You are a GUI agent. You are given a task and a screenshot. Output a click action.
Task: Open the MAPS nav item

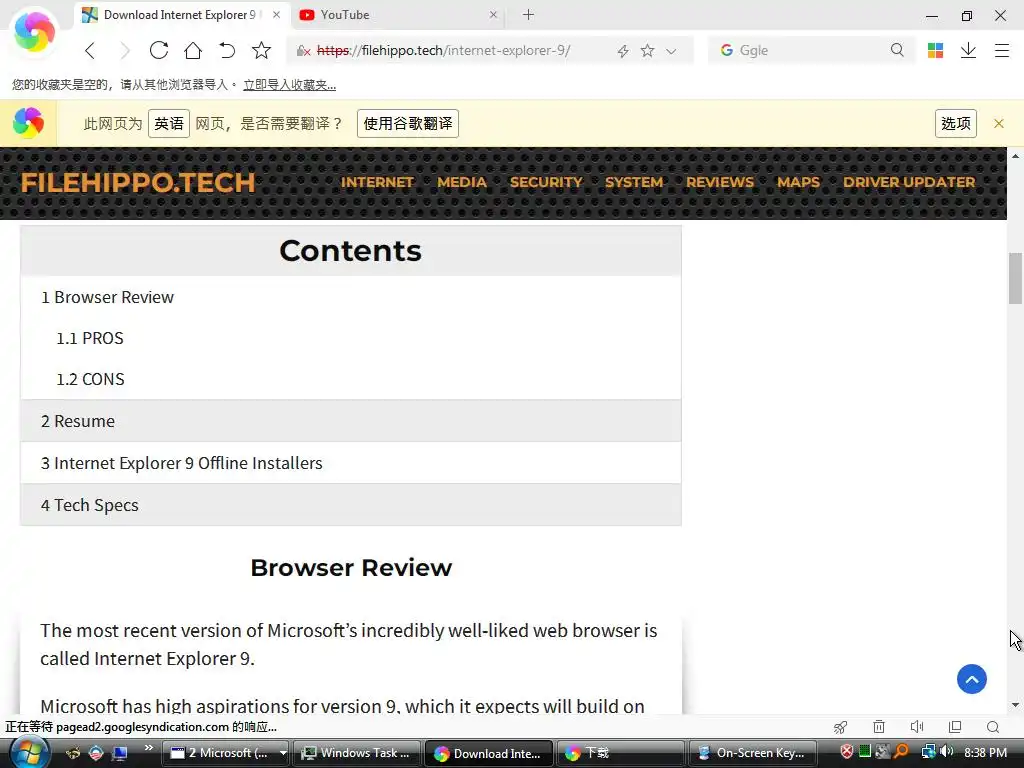pos(798,182)
